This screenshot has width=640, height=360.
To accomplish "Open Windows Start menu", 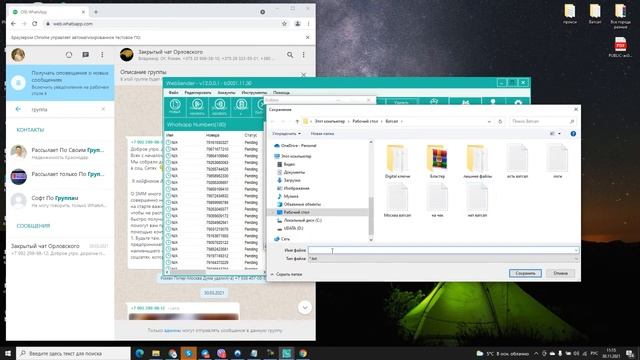I will pyautogui.click(x=8, y=353).
